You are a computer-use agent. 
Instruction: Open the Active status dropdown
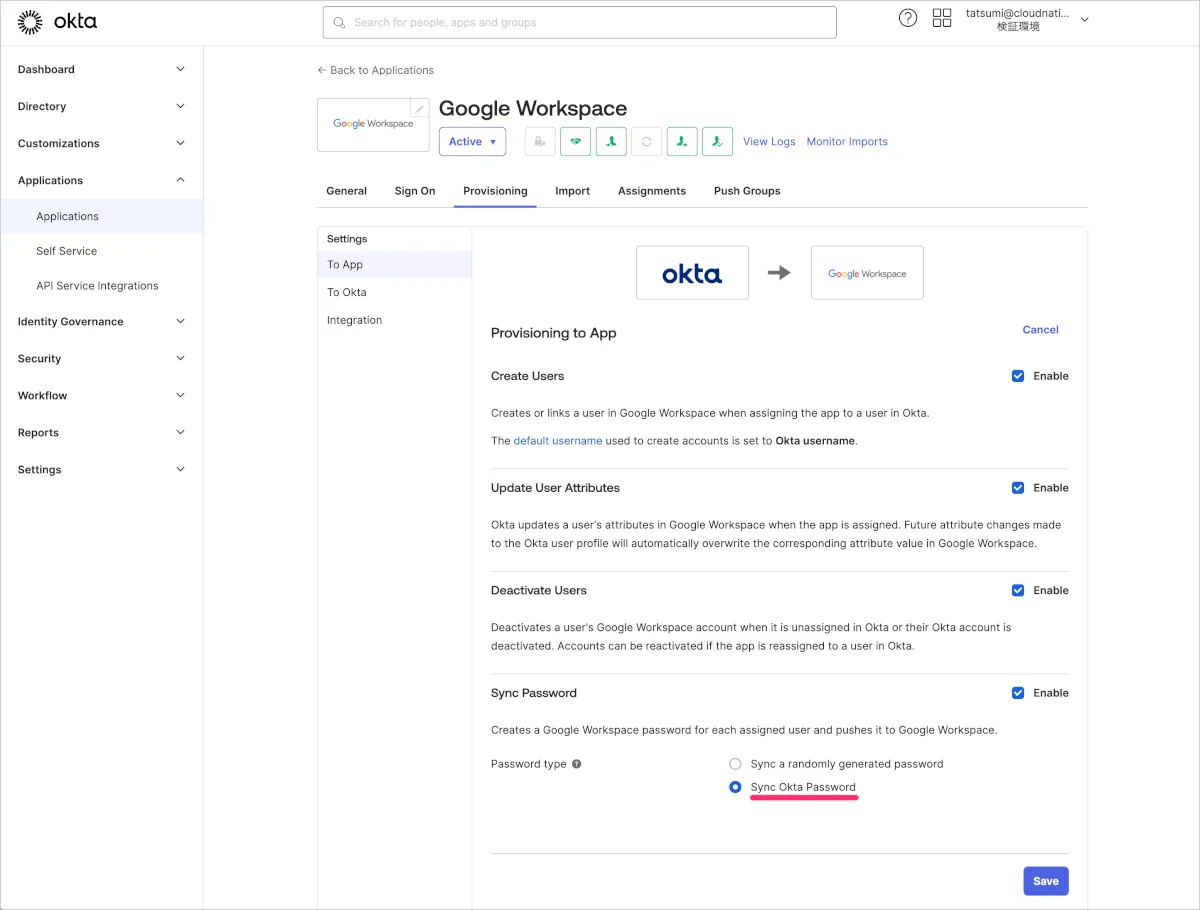pos(472,142)
